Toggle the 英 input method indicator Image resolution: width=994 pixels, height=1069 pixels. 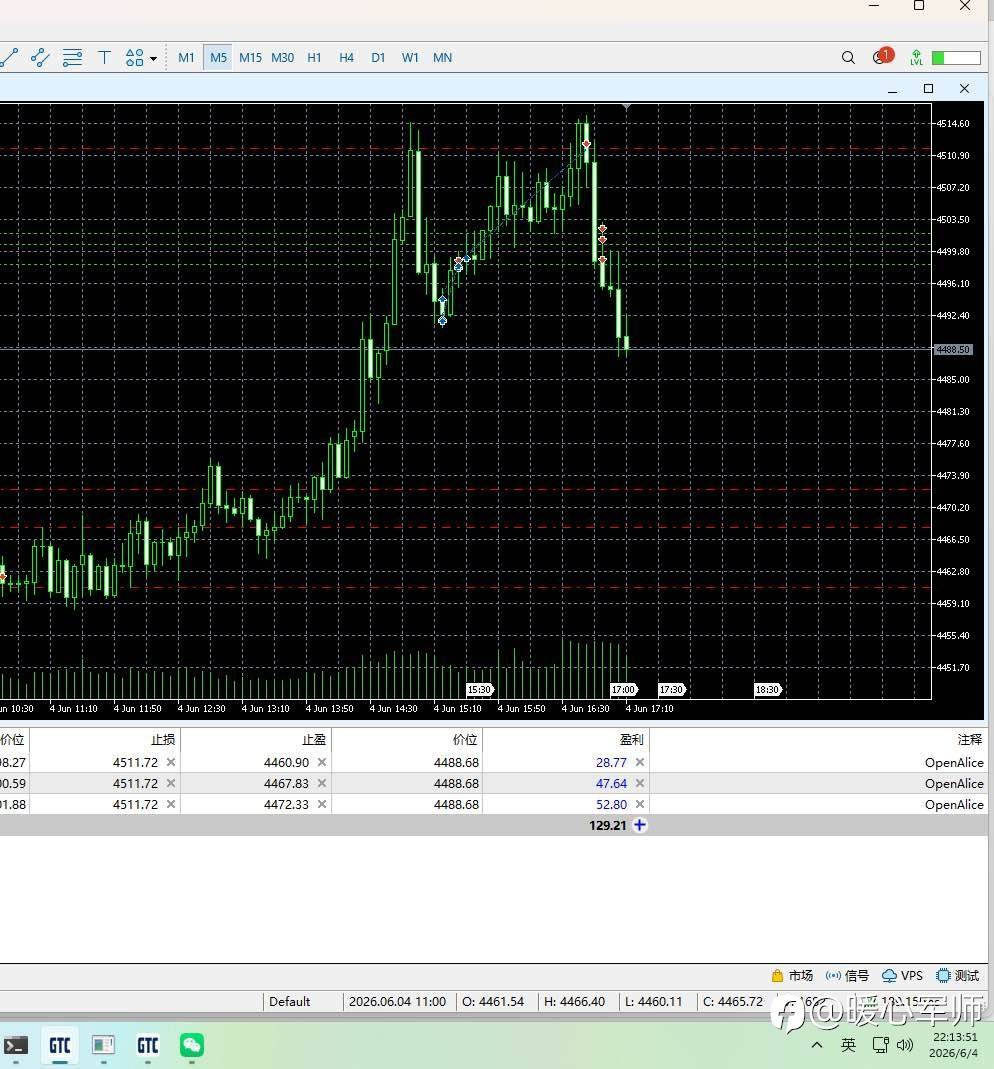[x=848, y=1044]
